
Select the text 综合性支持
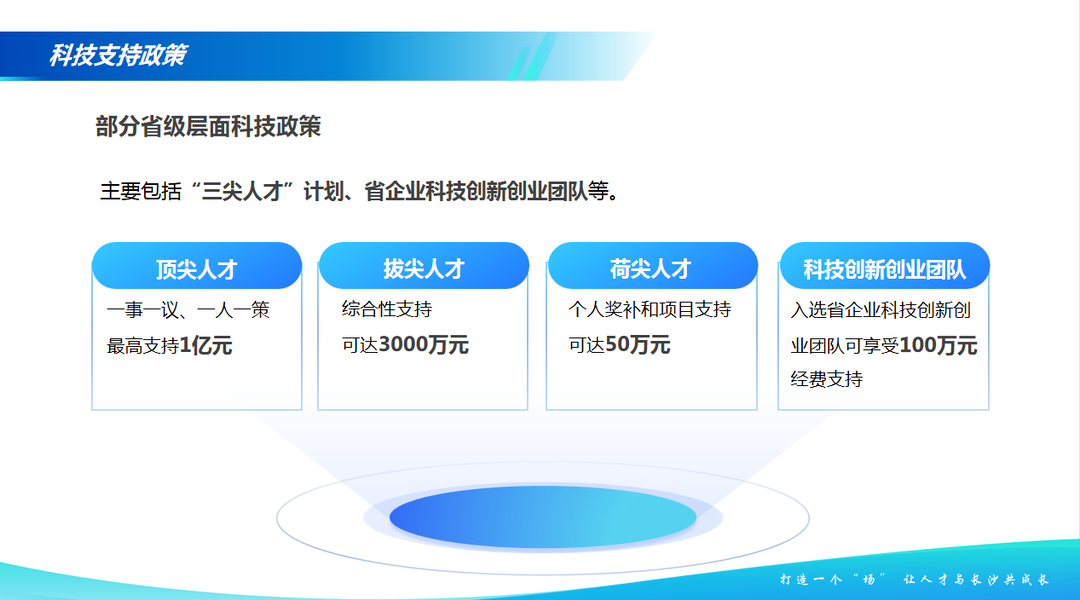[387, 310]
